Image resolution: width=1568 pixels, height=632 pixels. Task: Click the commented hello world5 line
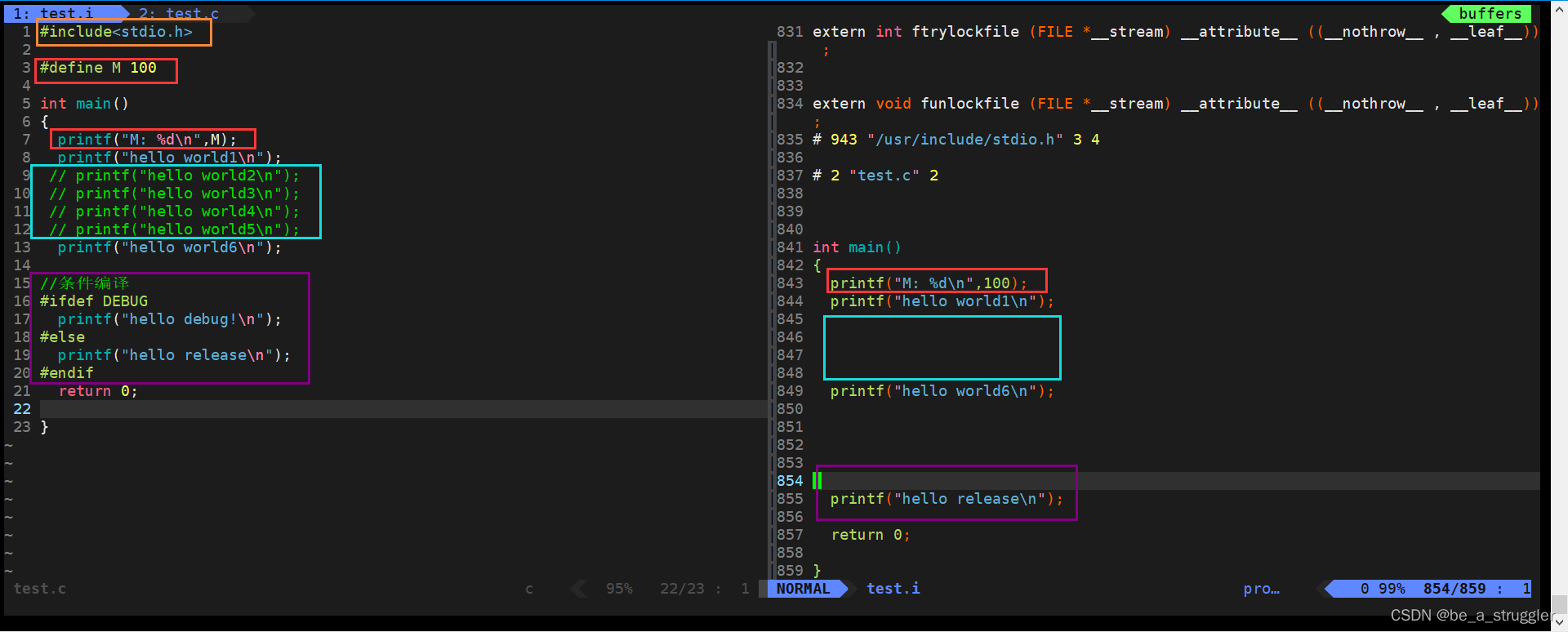[174, 229]
